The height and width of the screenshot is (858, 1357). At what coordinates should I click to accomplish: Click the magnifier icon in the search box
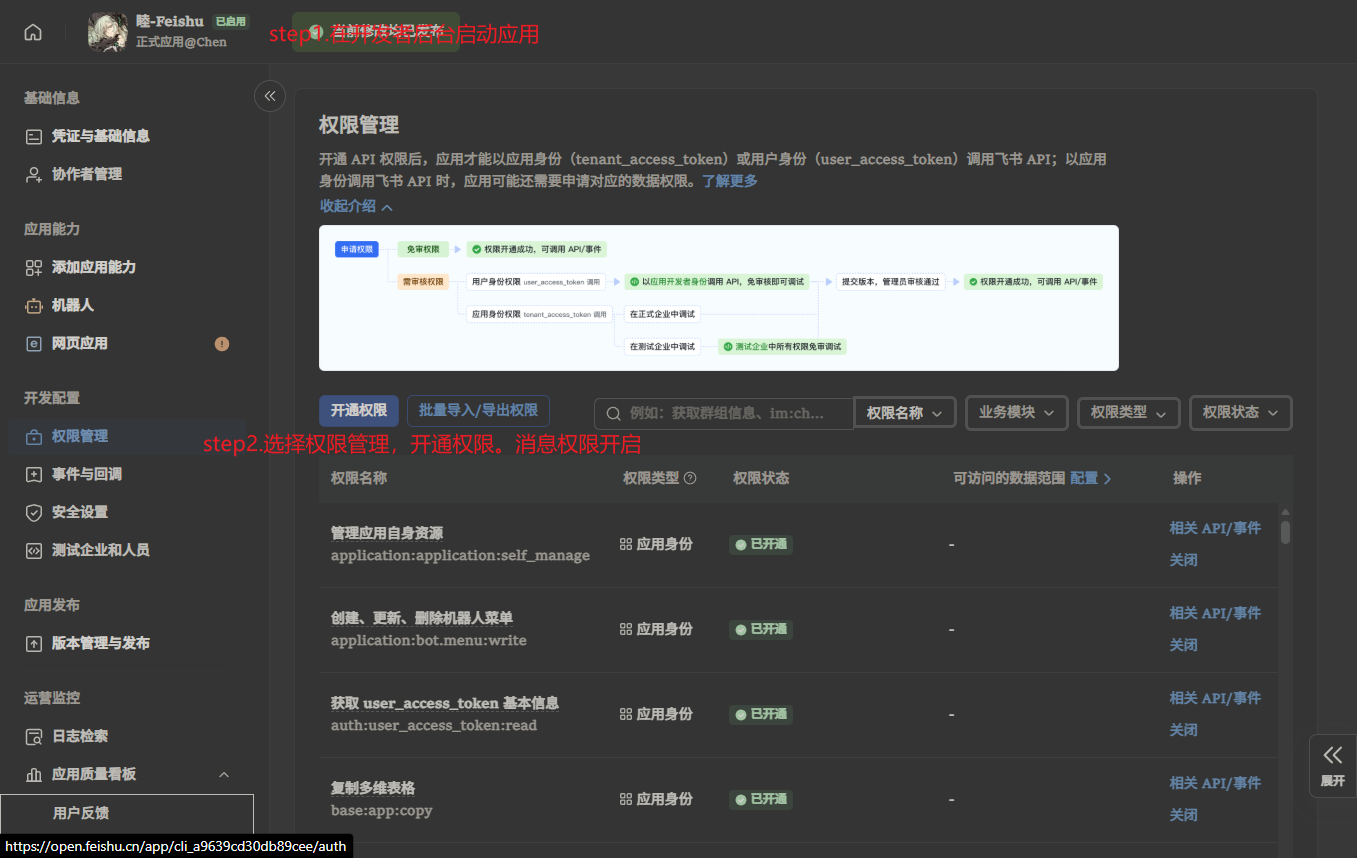point(612,413)
